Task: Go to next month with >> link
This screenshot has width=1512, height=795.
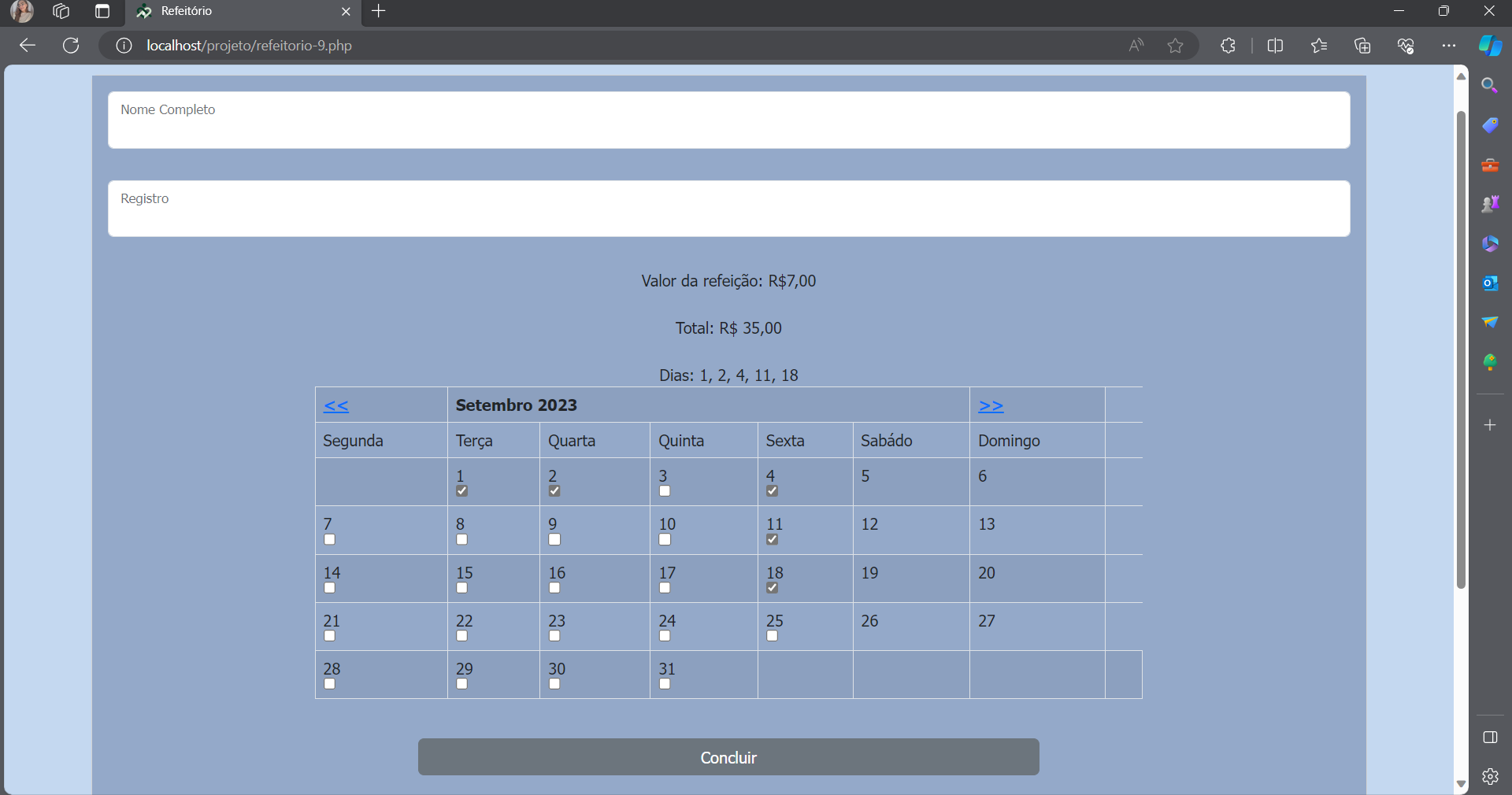Action: (x=991, y=406)
